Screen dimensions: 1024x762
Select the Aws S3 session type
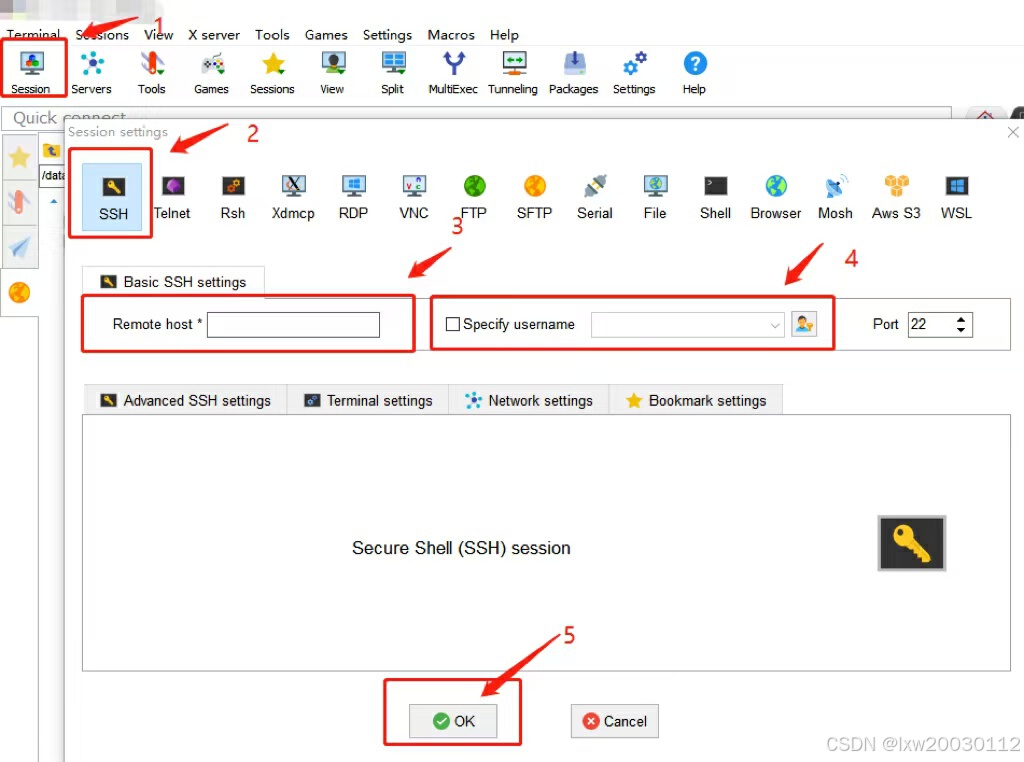pos(896,196)
